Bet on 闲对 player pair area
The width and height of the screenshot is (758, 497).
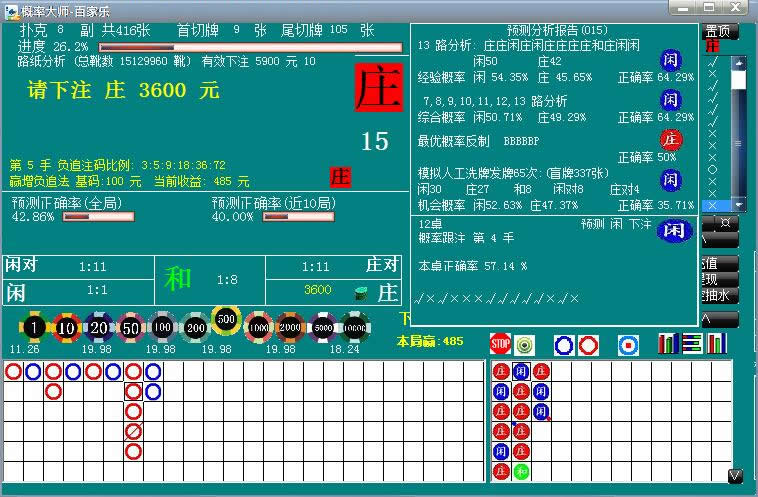pyautogui.click(x=78, y=267)
